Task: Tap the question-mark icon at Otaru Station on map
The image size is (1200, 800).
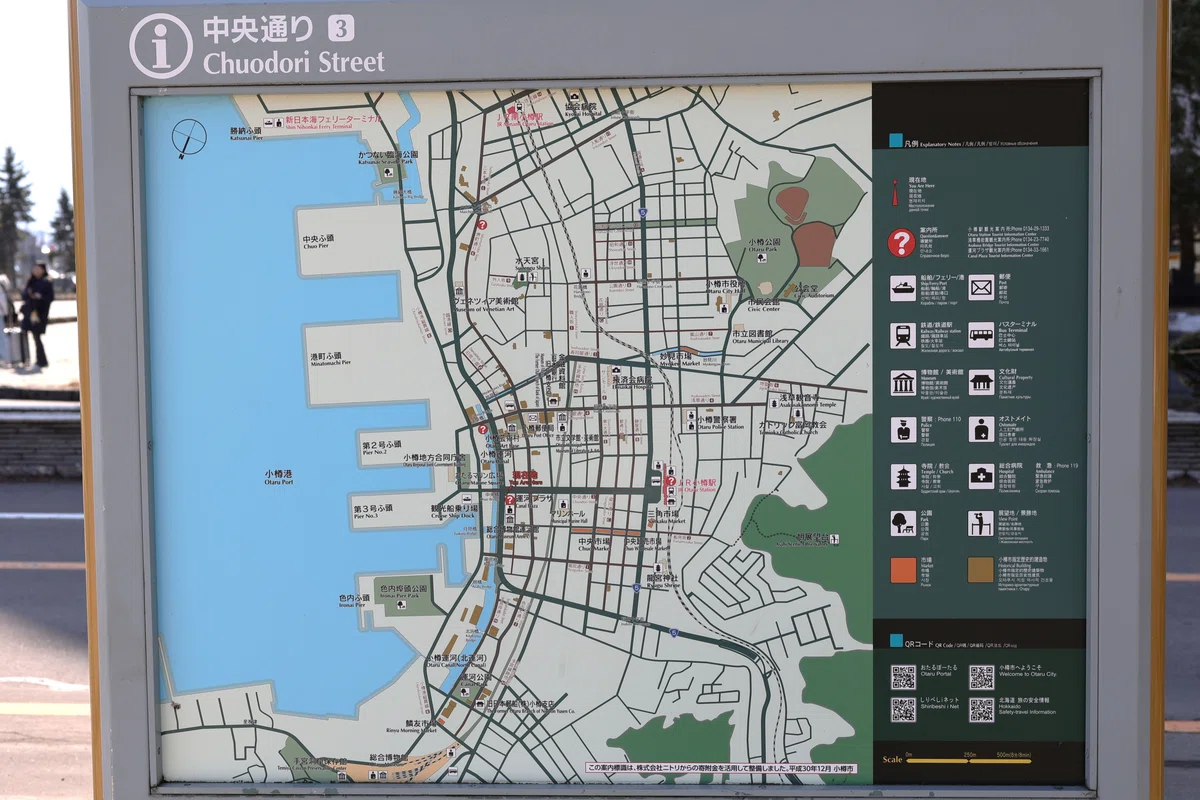Action: (x=670, y=481)
